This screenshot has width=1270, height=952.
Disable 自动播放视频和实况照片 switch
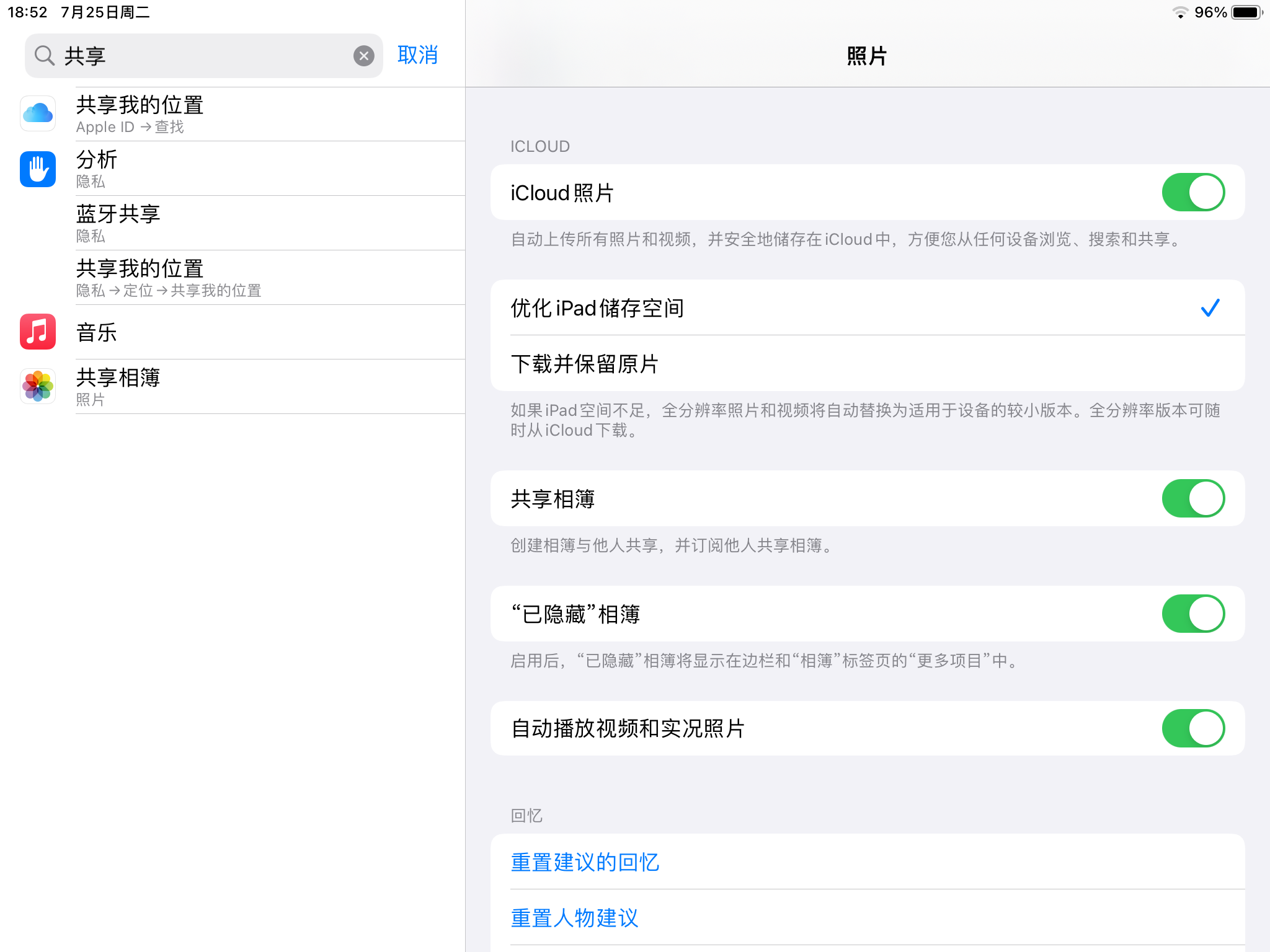tap(1193, 728)
